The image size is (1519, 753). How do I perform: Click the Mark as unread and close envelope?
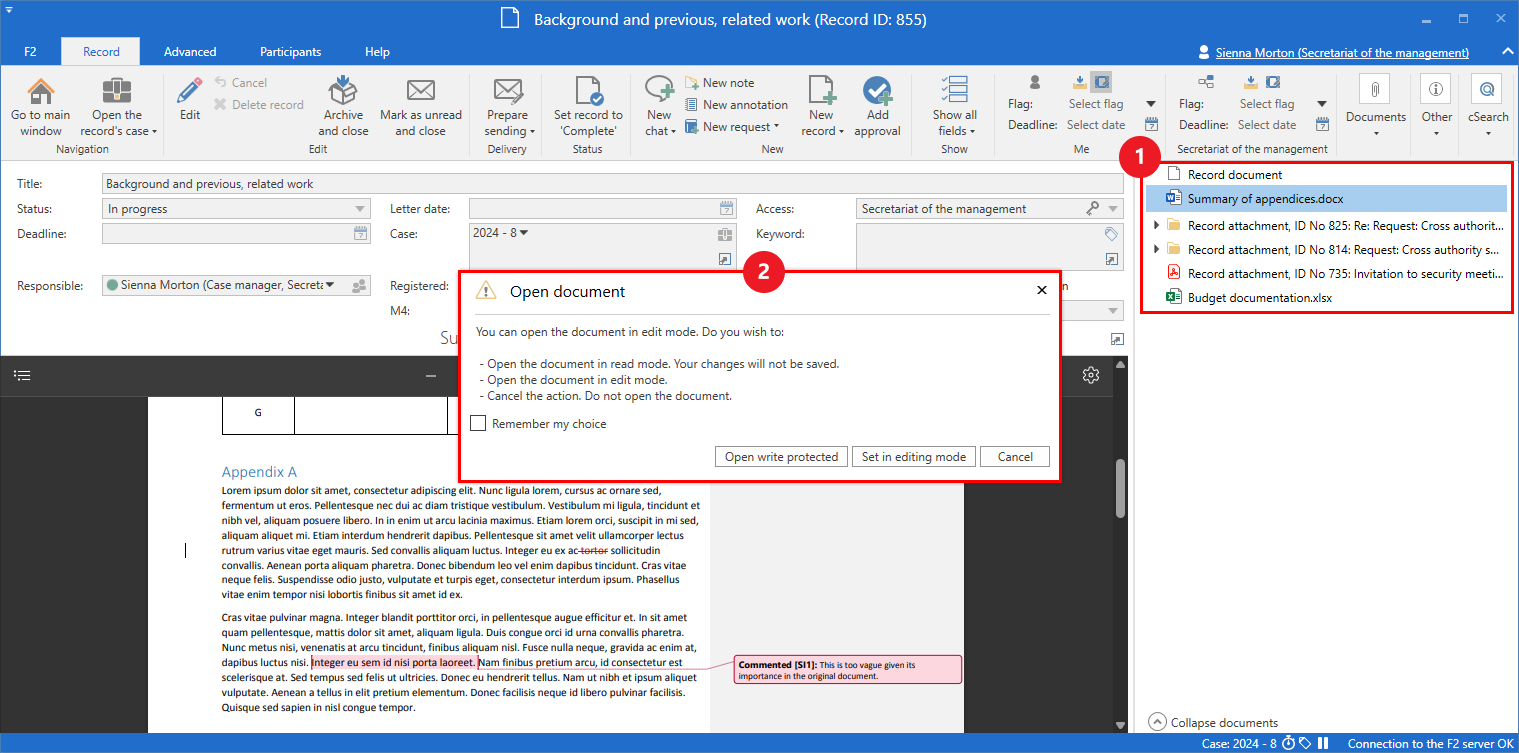[420, 92]
